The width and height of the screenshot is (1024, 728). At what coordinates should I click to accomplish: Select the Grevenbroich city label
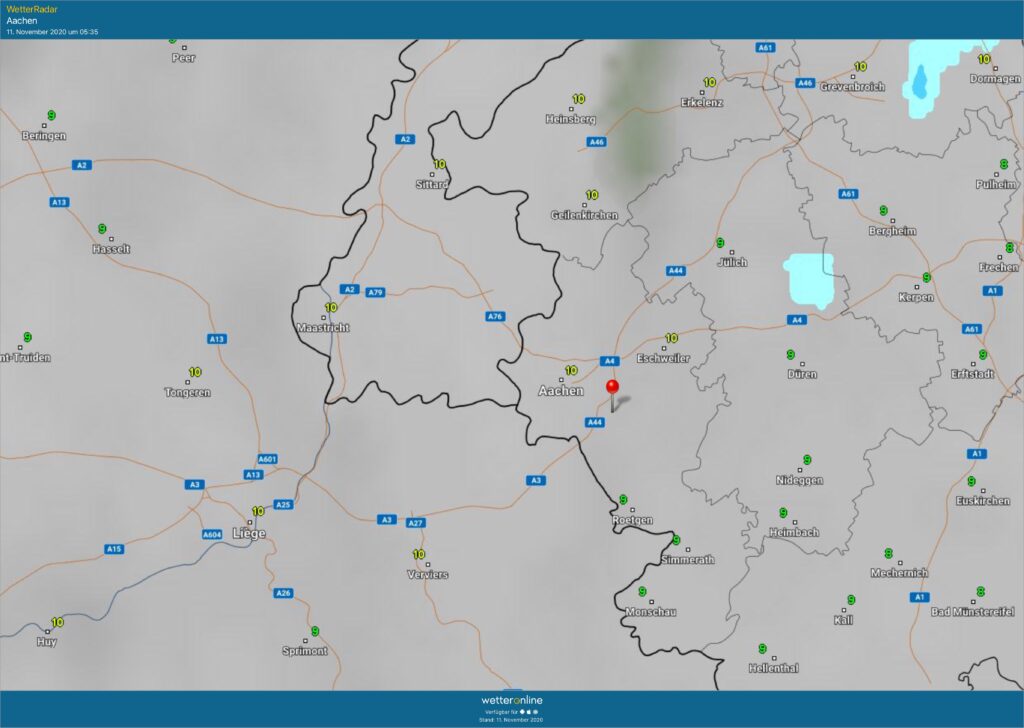click(853, 86)
